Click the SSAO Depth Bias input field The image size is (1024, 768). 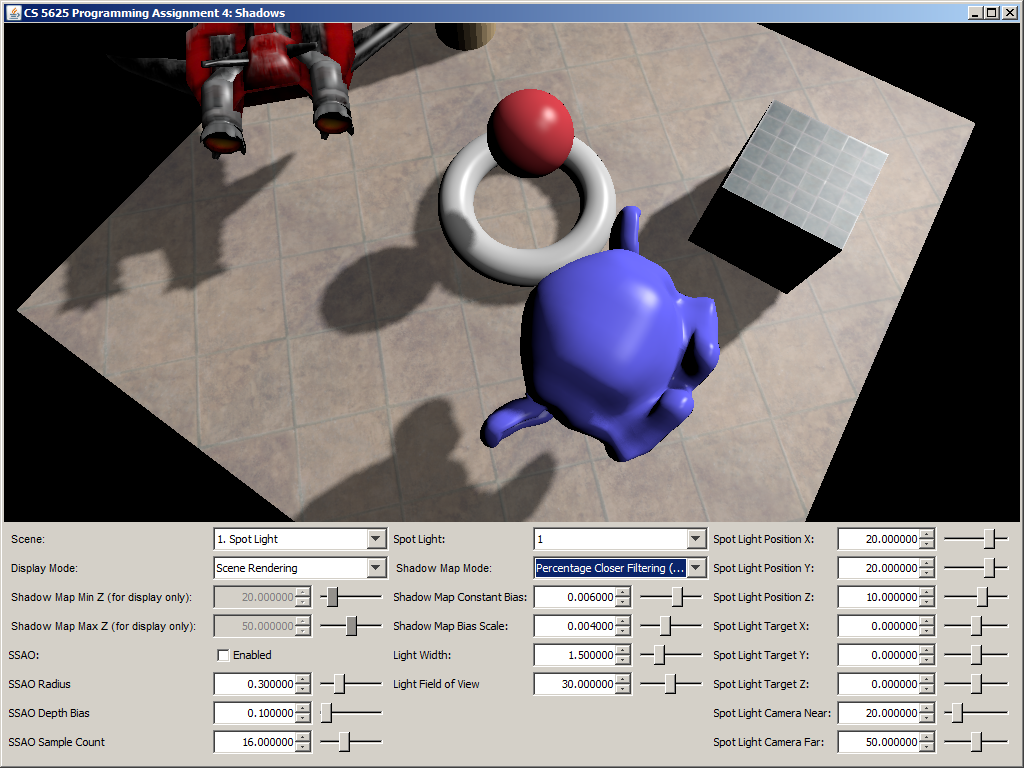click(255, 713)
